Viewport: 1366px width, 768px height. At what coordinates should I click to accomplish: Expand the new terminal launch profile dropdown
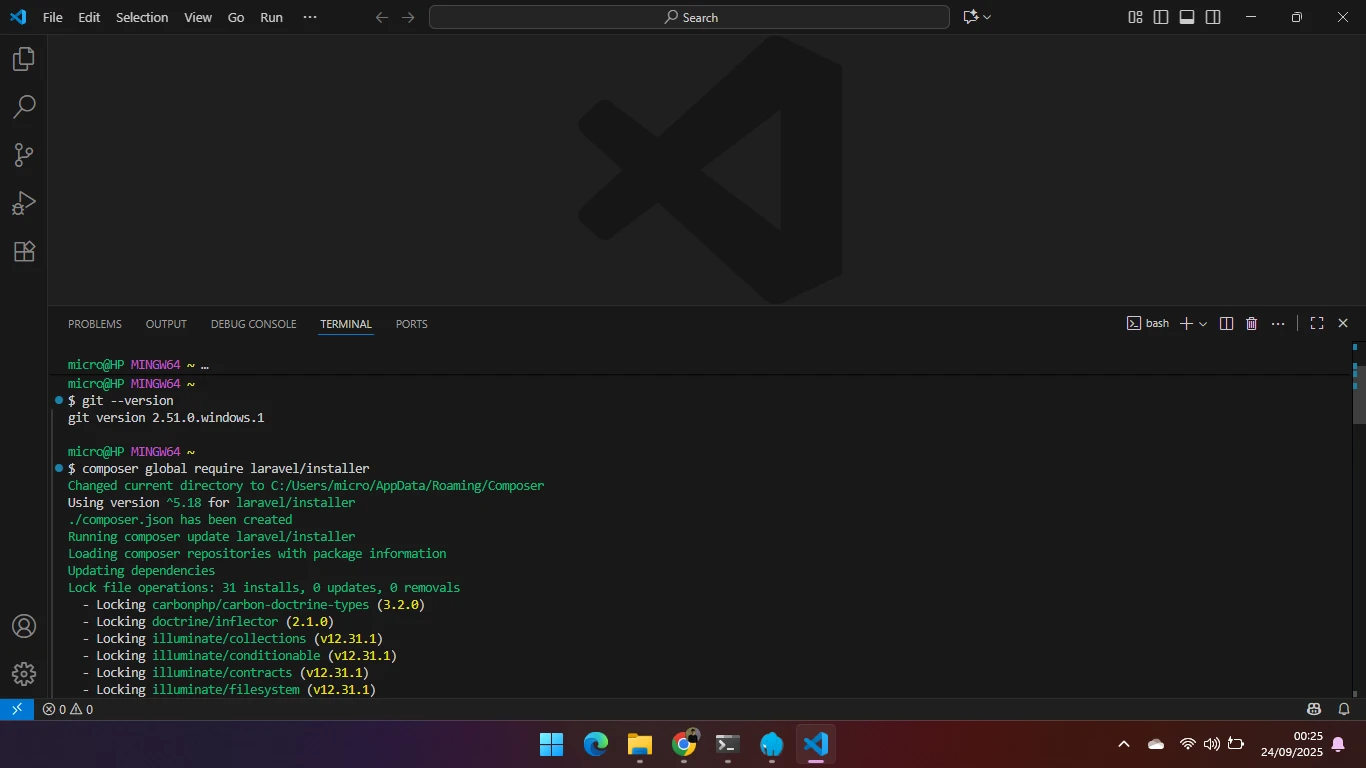click(x=1203, y=324)
